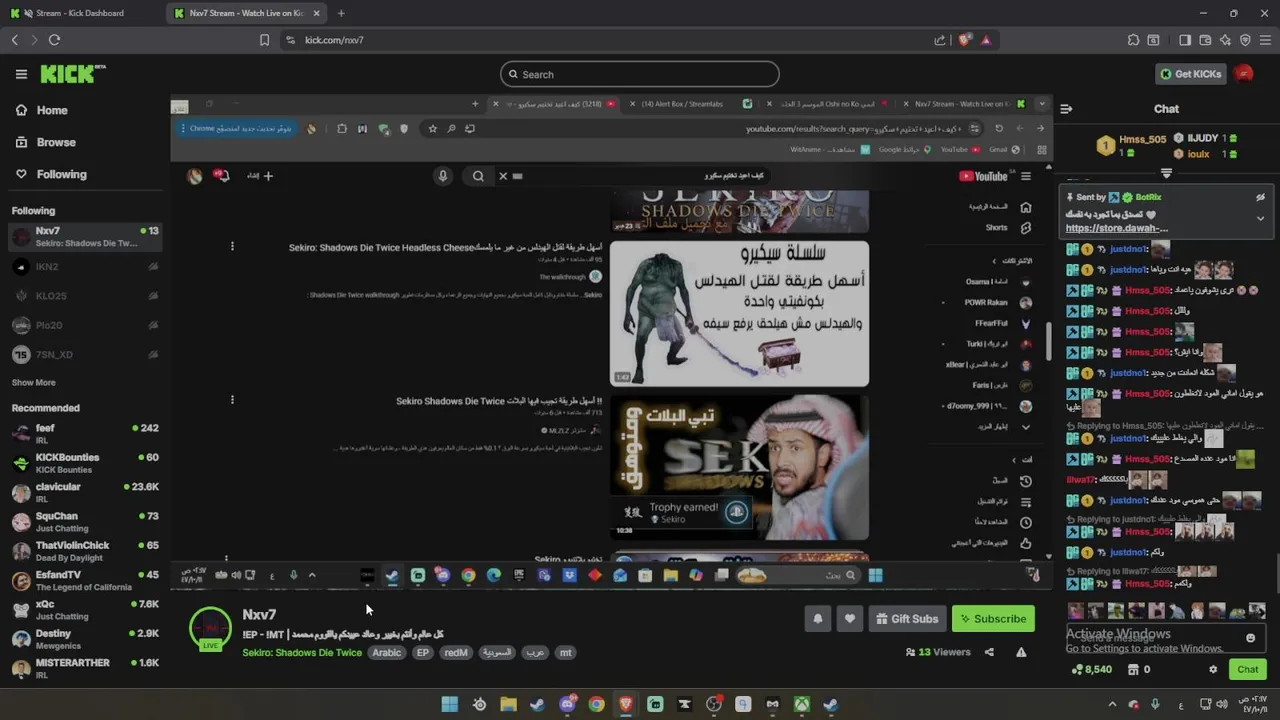Select Nxv7 in the Following list

point(85,237)
